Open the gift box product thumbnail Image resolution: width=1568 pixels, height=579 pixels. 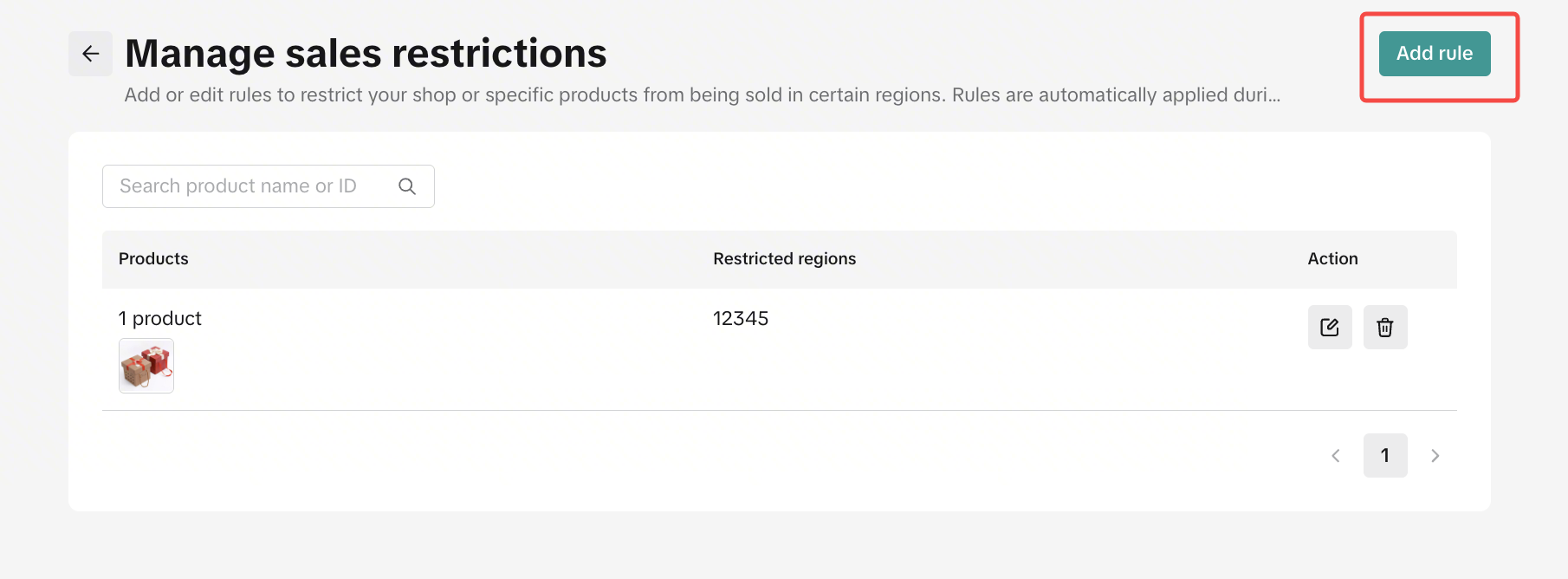[x=146, y=366]
